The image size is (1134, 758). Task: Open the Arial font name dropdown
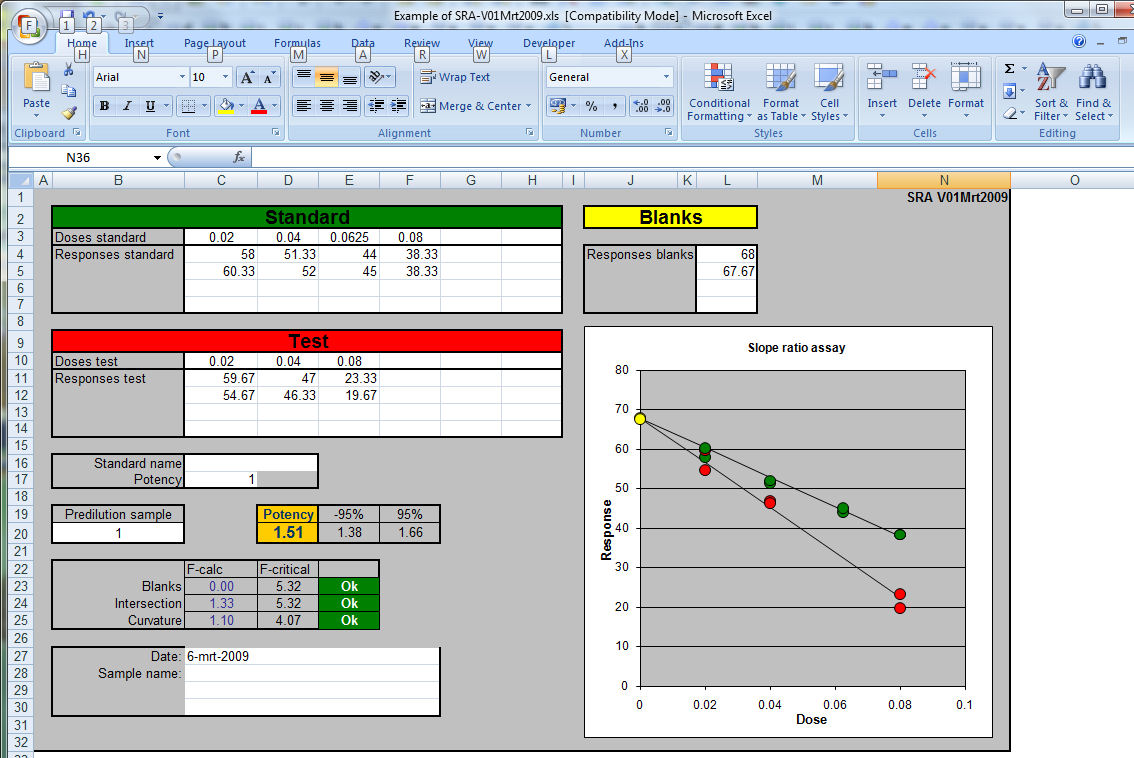[x=182, y=77]
